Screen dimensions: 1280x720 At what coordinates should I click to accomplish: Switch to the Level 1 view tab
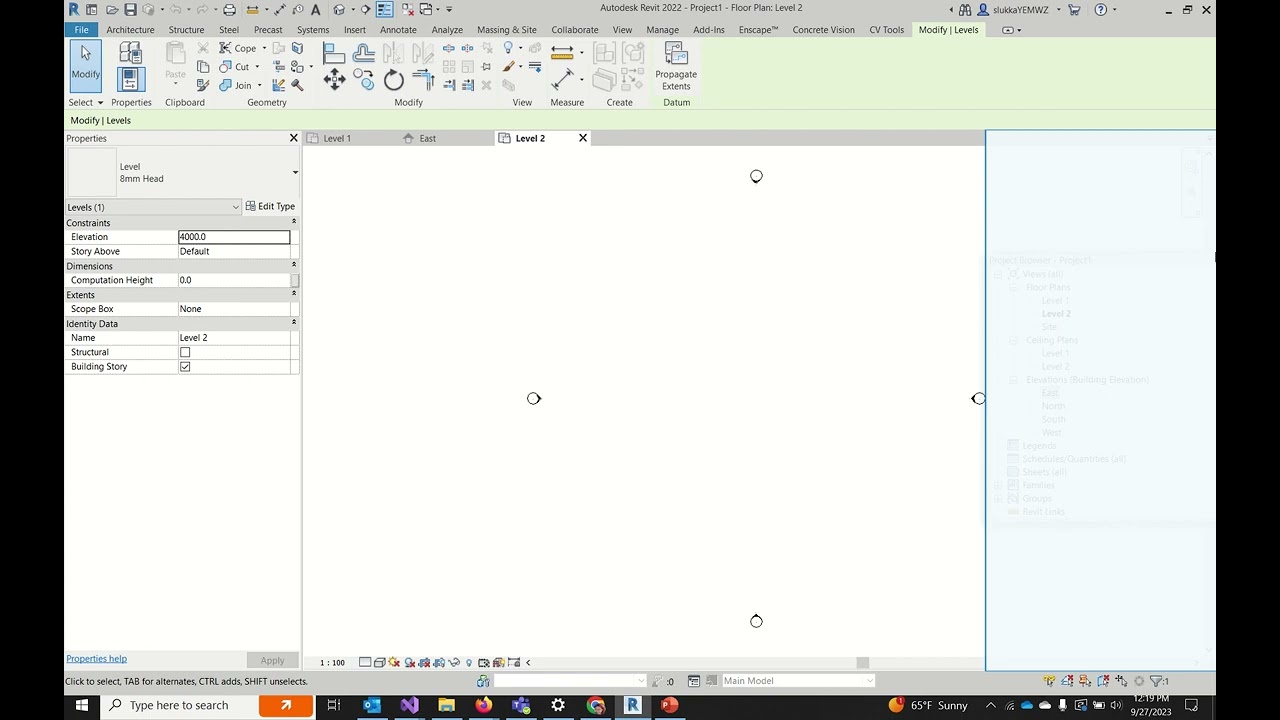click(x=337, y=138)
